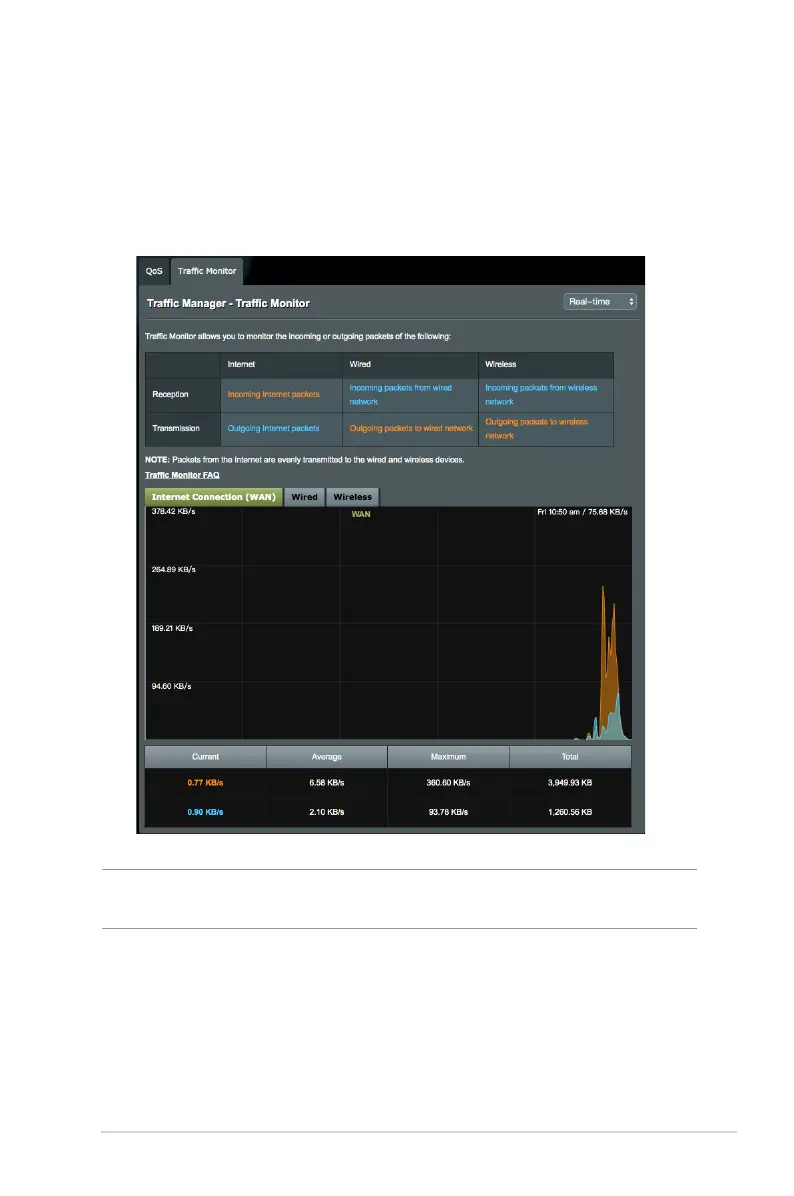
Task: Switch to the Wired graph tab
Action: pos(304,497)
